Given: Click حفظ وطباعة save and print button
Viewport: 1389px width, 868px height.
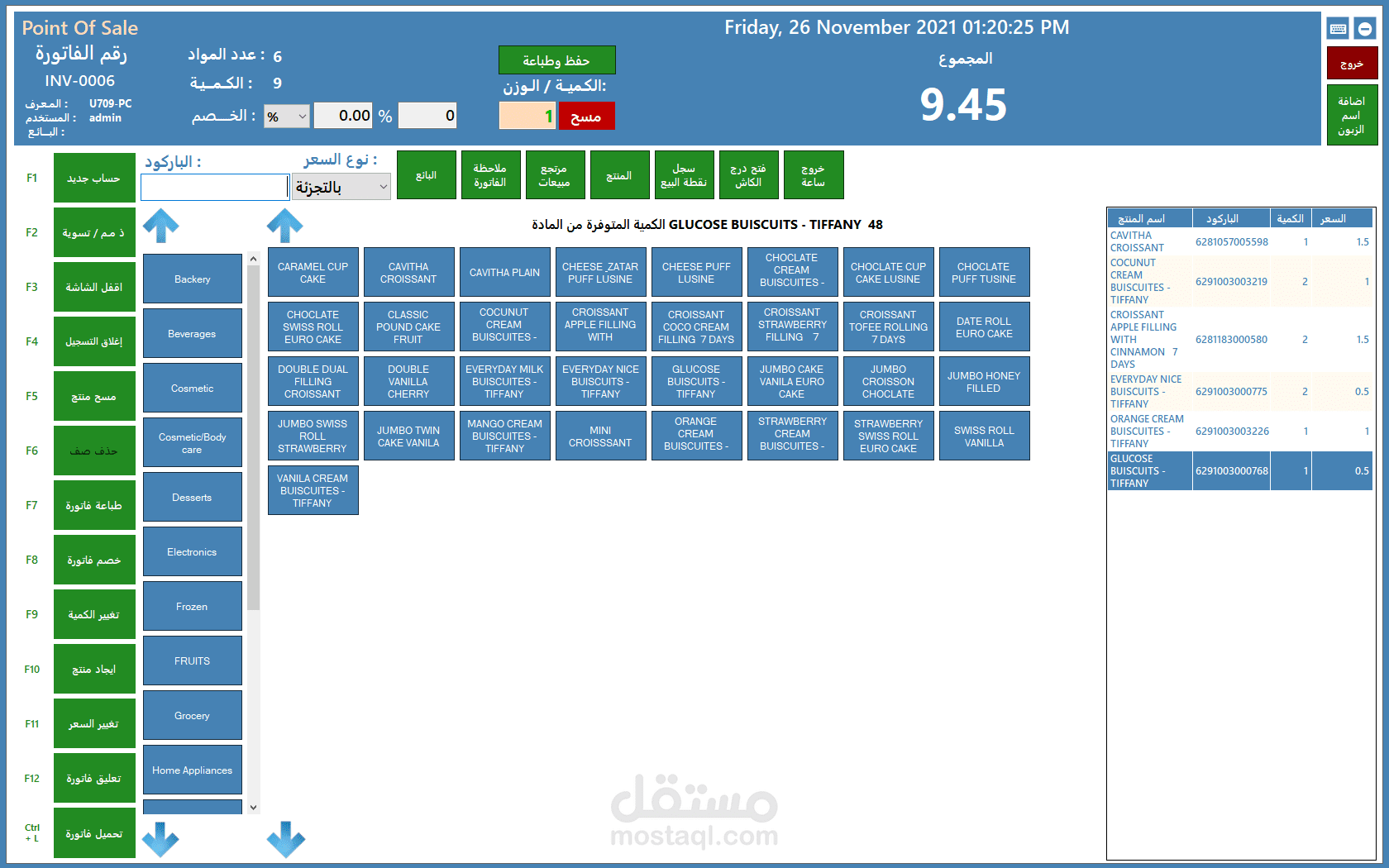Looking at the screenshot, I should pos(556,60).
